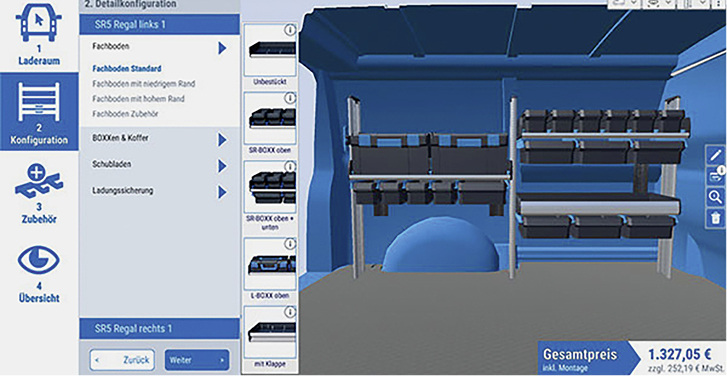Choose Fachboden mit hohem Rand
This screenshot has height=376, width=727.
pyautogui.click(x=138, y=99)
